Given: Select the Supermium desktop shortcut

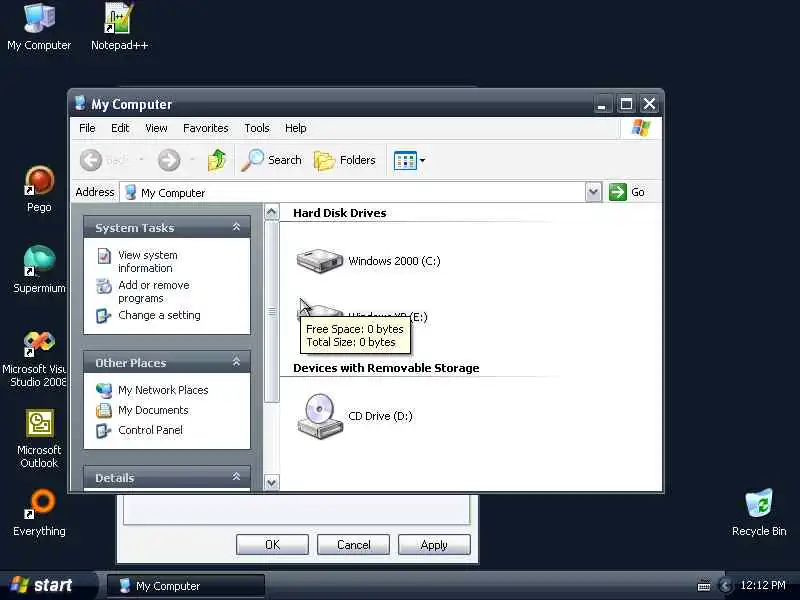Looking at the screenshot, I should pyautogui.click(x=39, y=270).
